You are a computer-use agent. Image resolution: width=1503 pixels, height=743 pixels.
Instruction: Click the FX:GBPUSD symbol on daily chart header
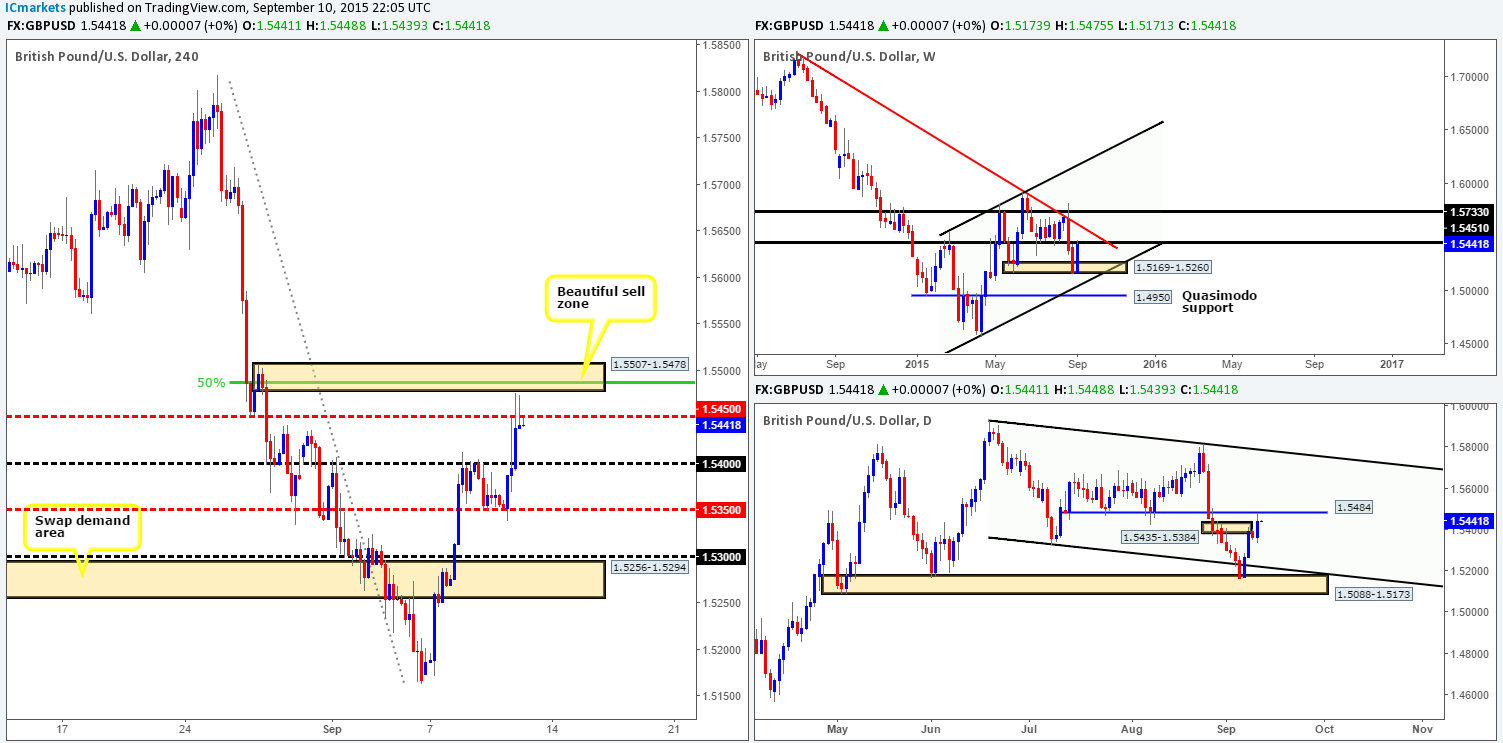click(787, 390)
